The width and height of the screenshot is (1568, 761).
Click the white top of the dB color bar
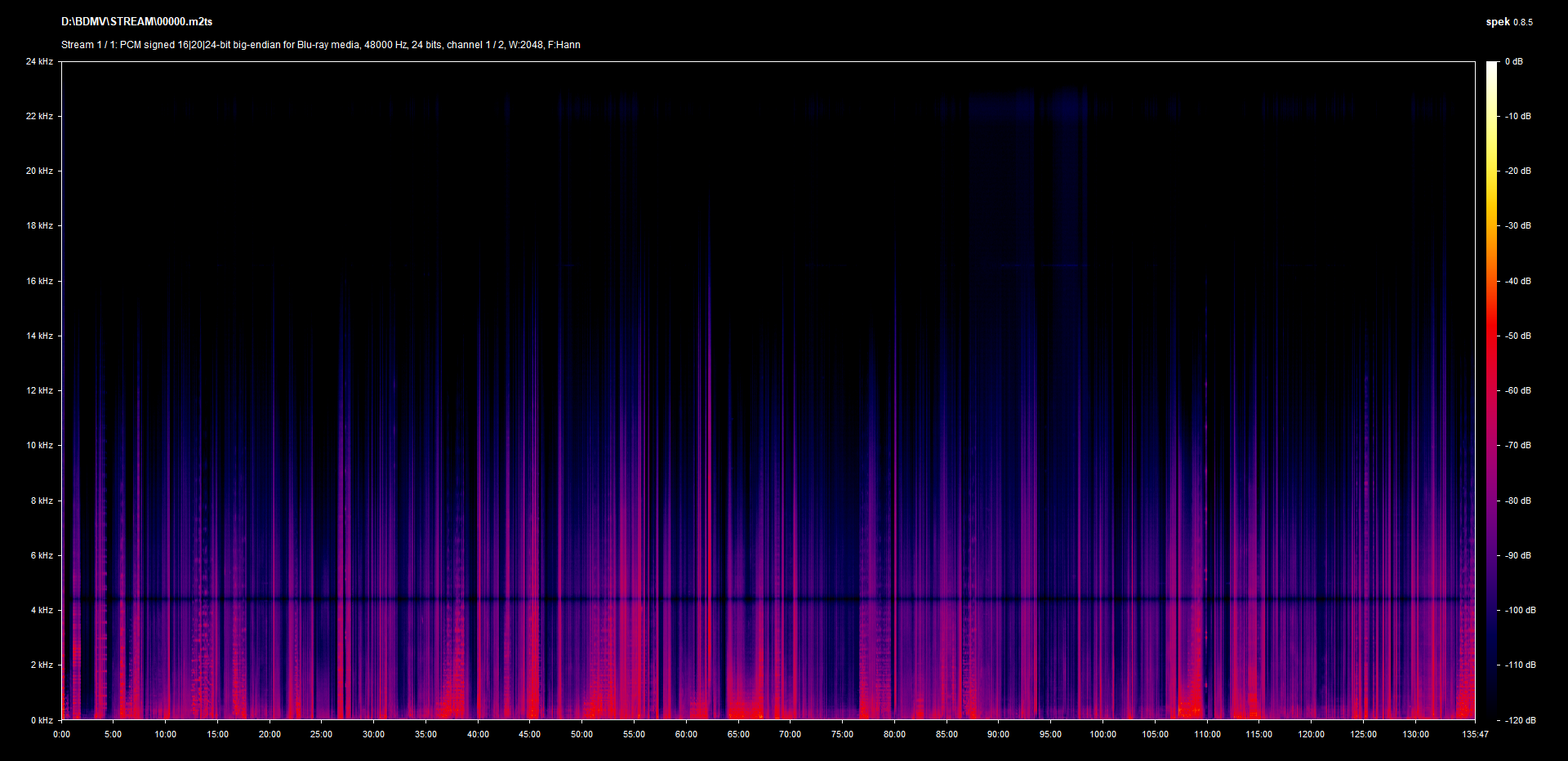1492,65
